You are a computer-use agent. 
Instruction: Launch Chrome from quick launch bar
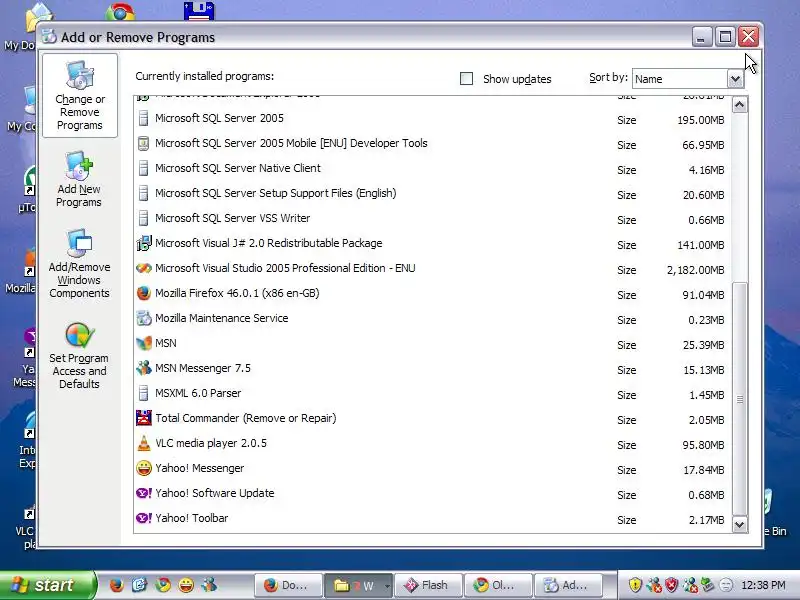coord(163,585)
